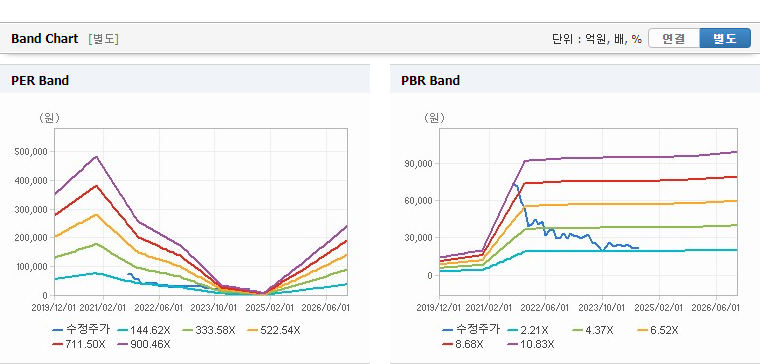
Task: Switch to 연결 consolidated view
Action: pyautogui.click(x=674, y=39)
